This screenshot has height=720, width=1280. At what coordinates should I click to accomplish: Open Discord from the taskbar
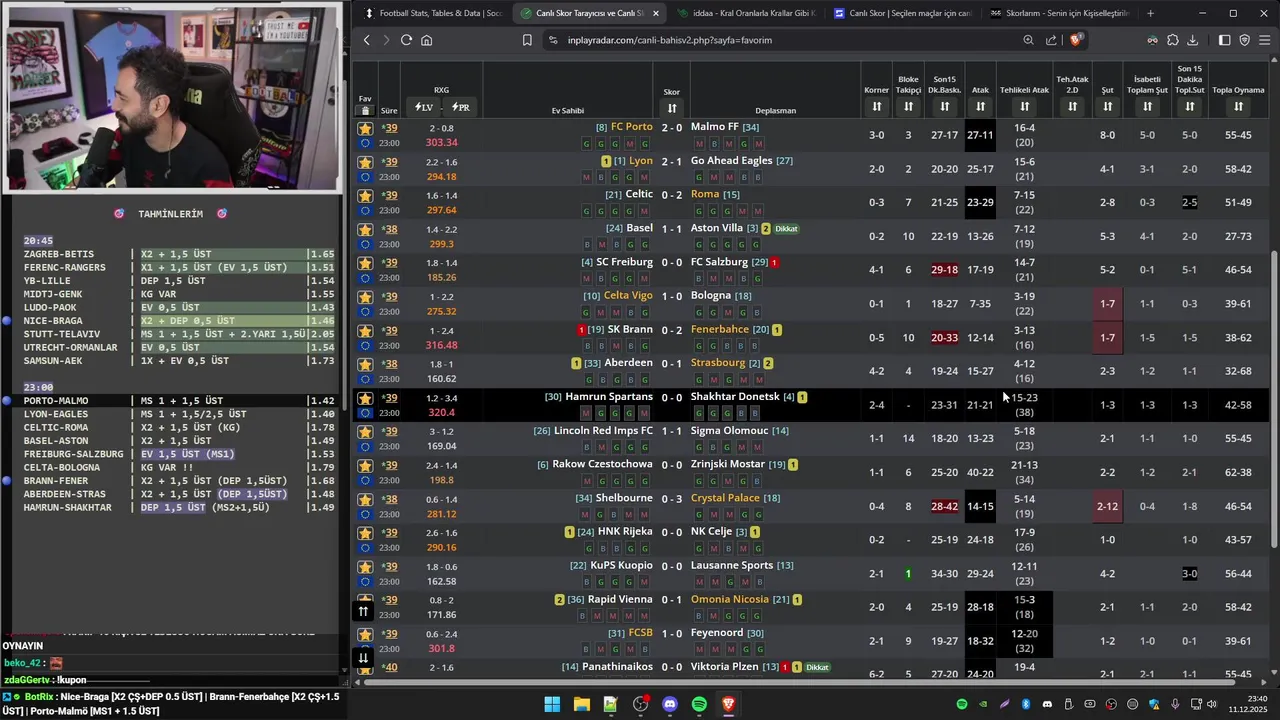point(670,704)
